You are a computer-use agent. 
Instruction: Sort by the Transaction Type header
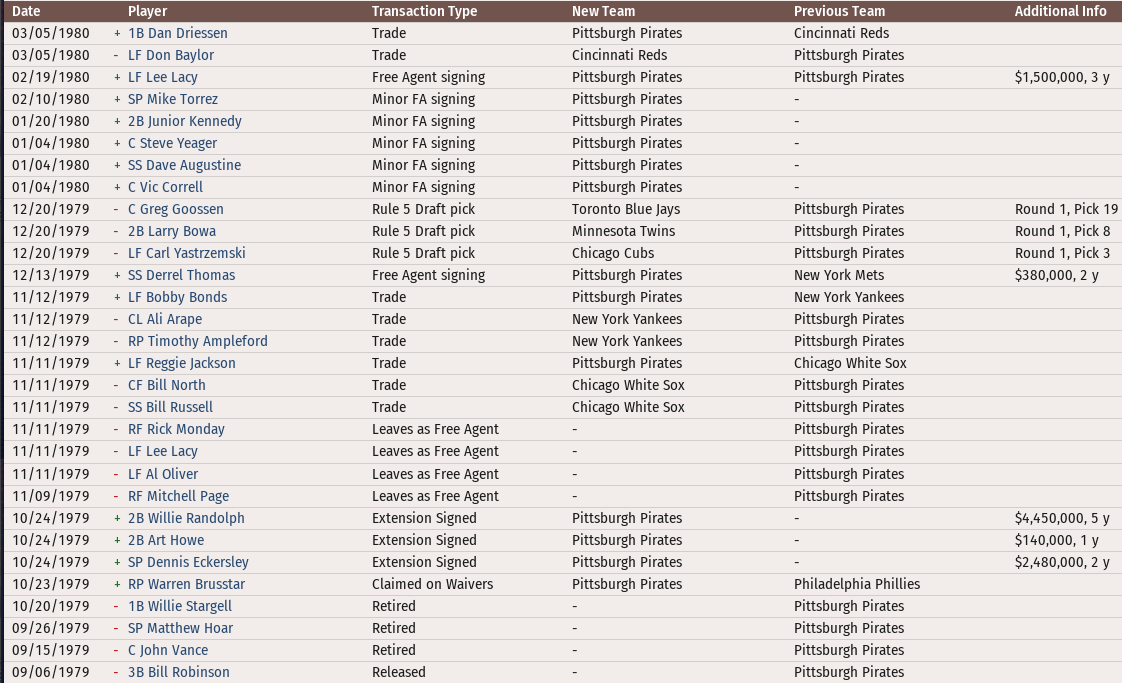424,11
